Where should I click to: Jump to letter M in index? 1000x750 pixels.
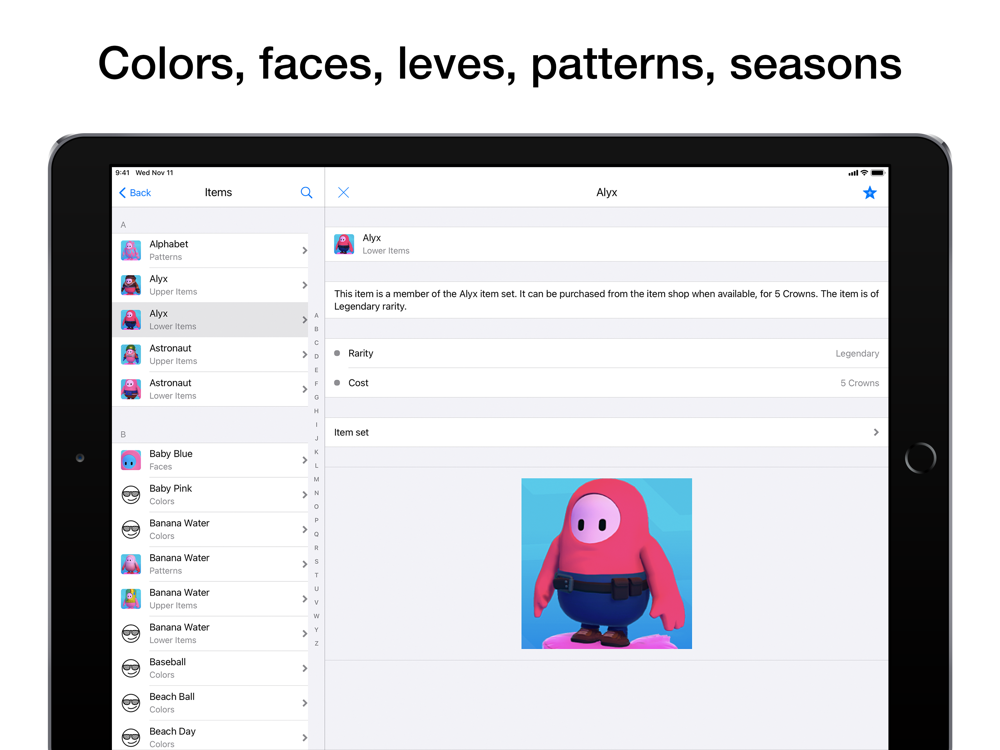click(x=316, y=479)
